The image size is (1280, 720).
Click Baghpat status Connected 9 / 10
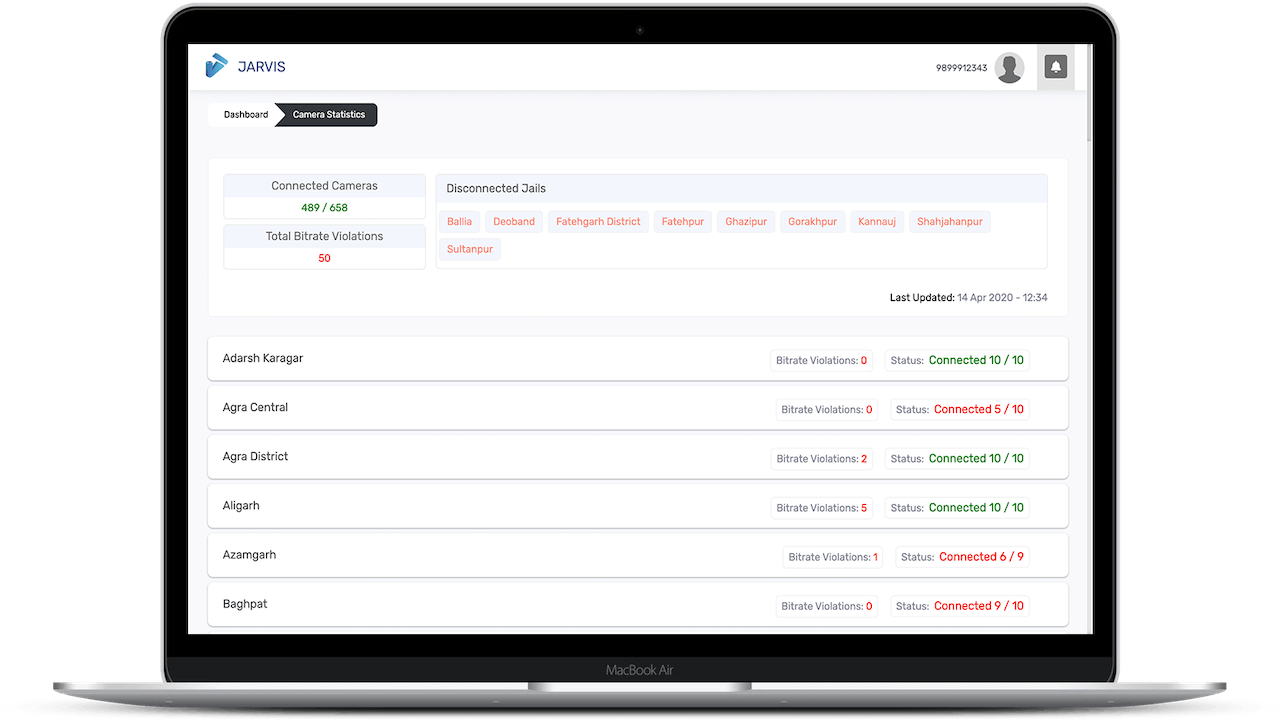click(x=960, y=605)
